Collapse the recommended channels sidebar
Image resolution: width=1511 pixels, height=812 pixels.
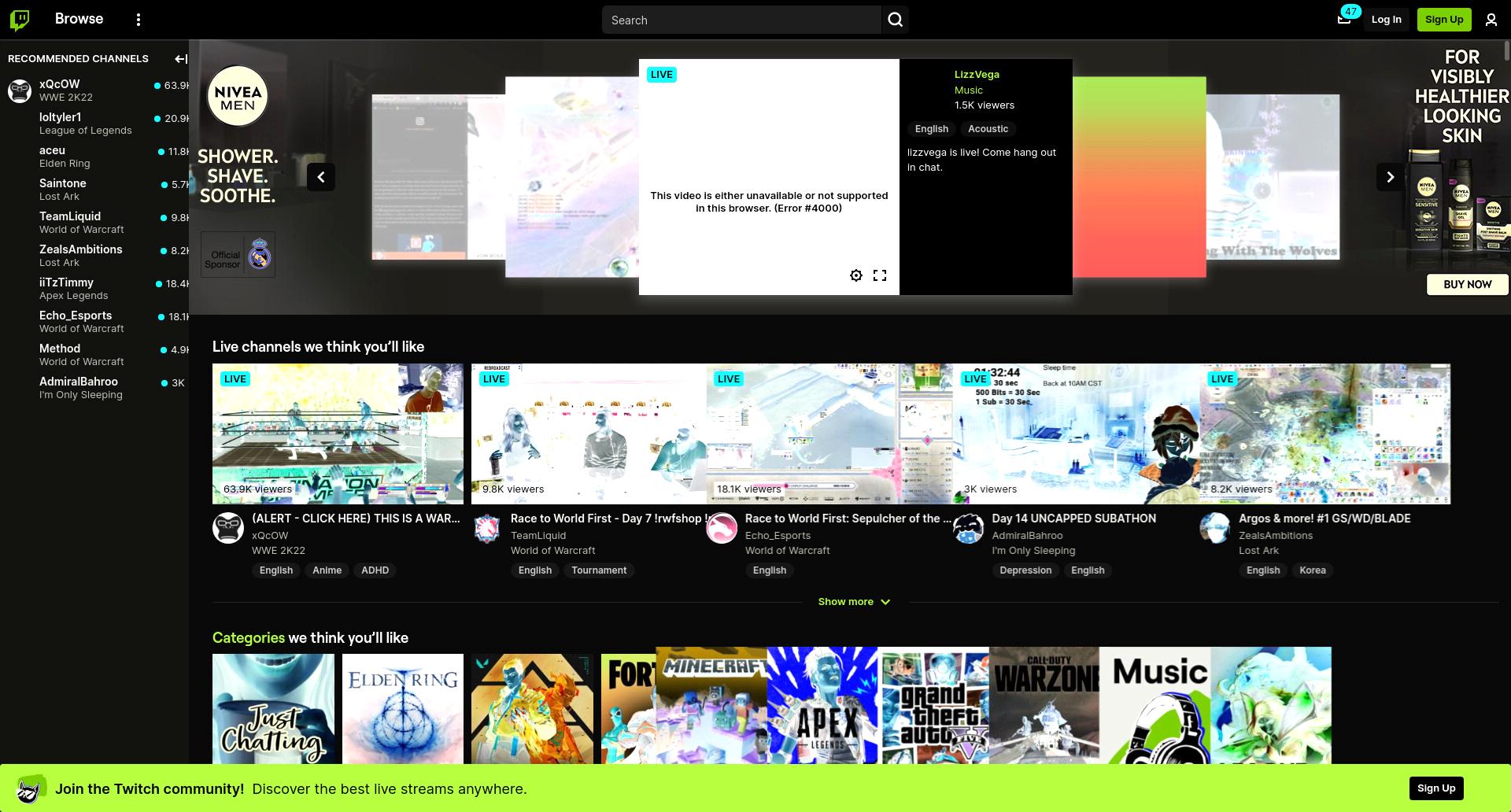click(x=180, y=59)
